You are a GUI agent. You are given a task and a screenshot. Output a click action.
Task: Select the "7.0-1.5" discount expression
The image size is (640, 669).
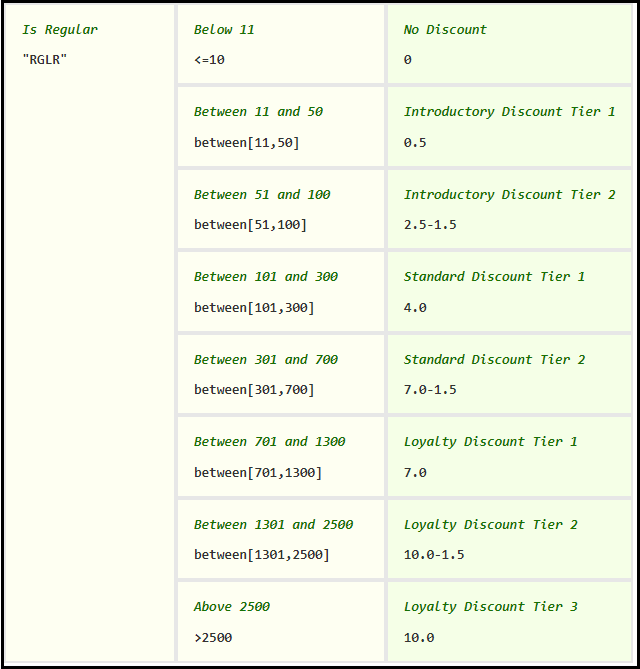pyautogui.click(x=430, y=390)
